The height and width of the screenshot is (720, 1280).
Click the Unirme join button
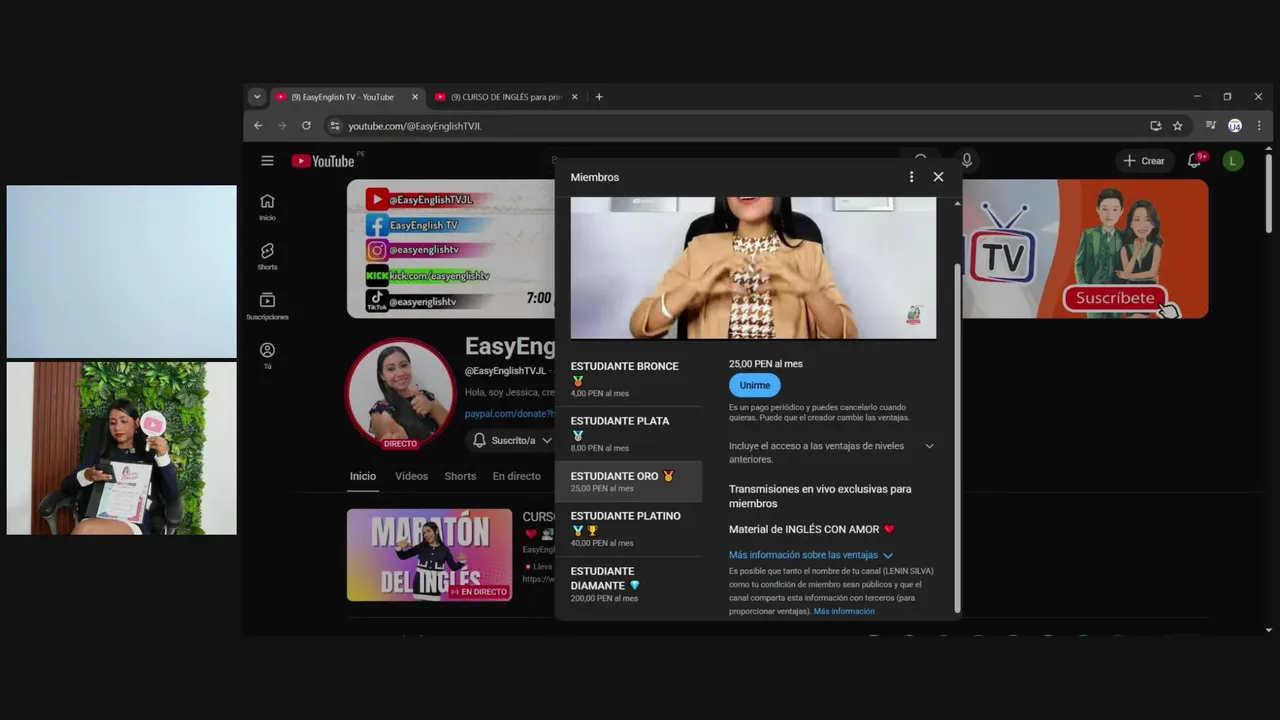[x=755, y=385]
